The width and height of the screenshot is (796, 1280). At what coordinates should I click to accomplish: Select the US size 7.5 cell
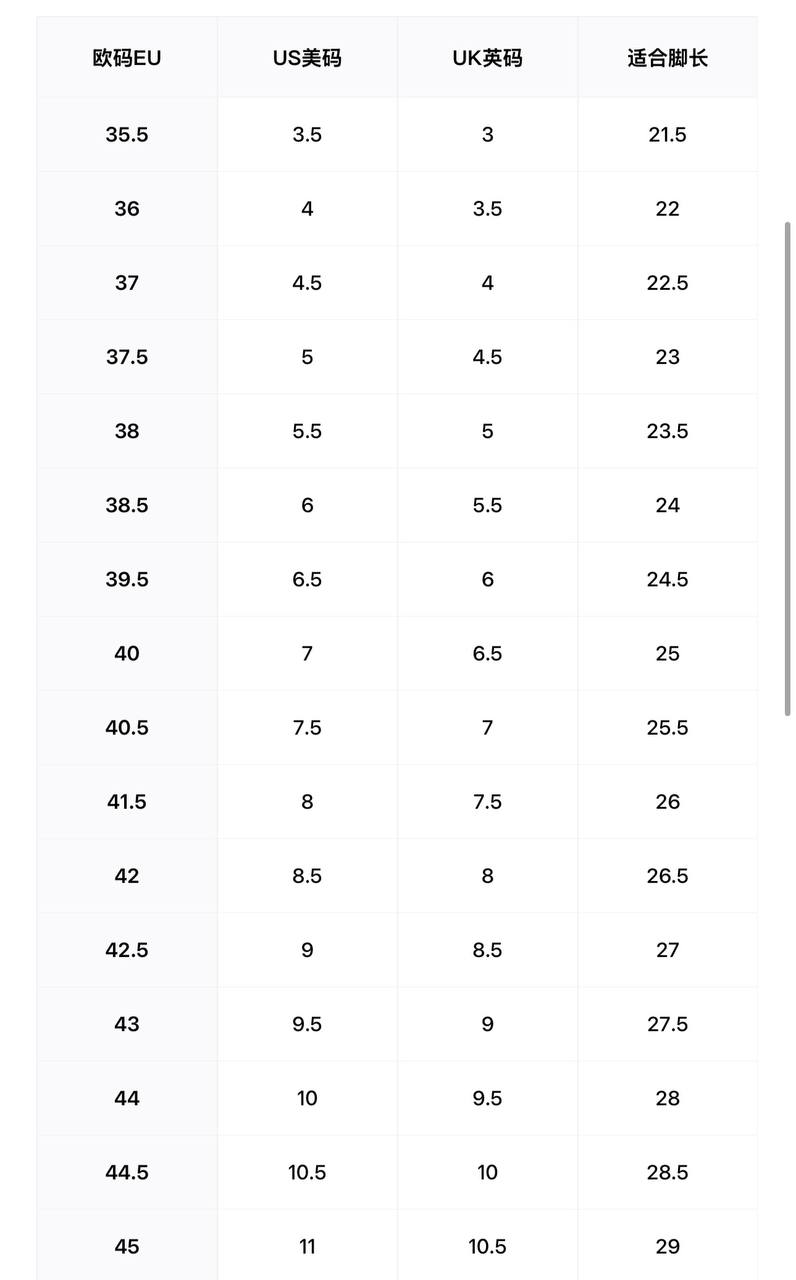tap(307, 727)
